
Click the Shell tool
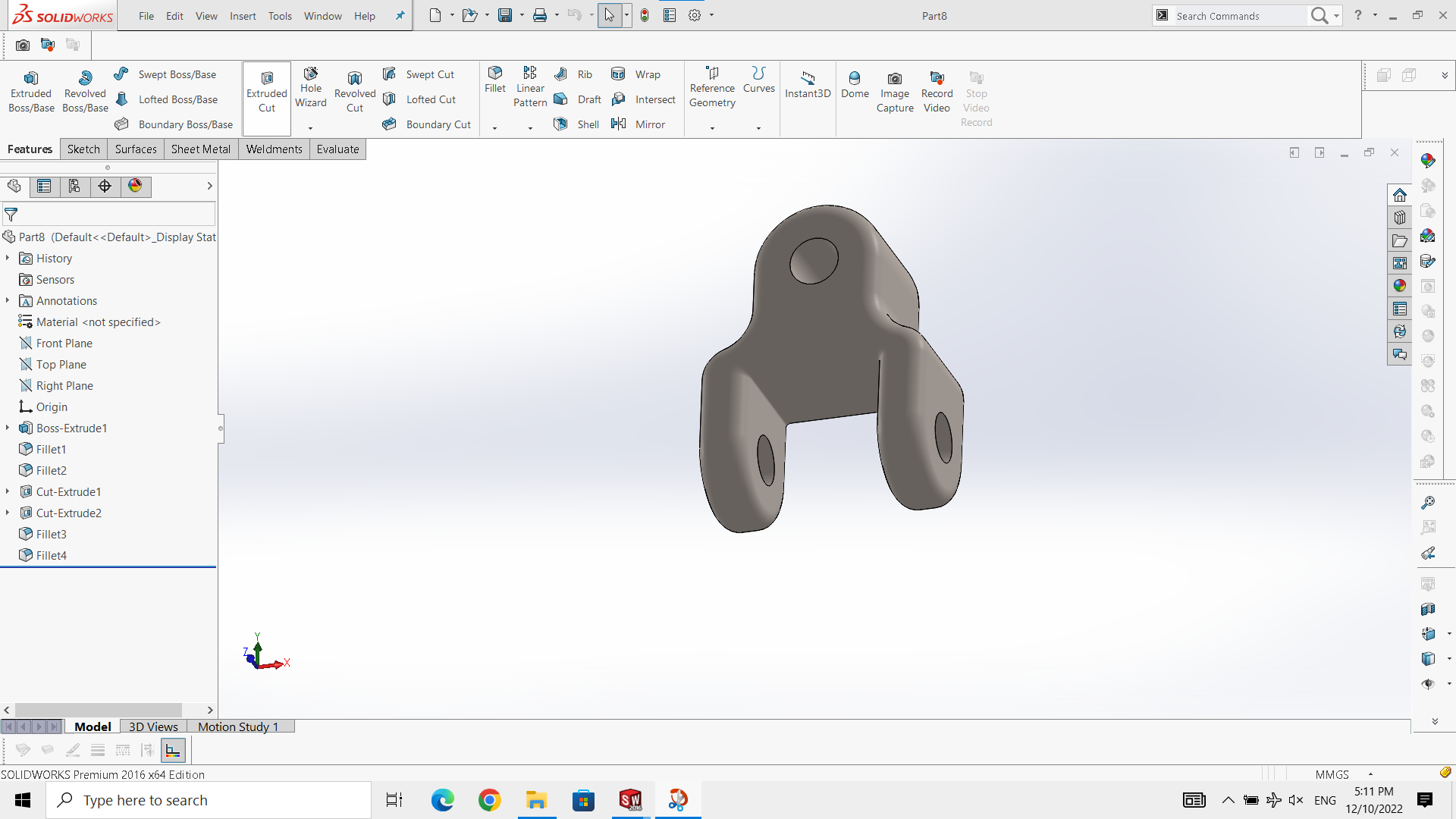click(576, 124)
